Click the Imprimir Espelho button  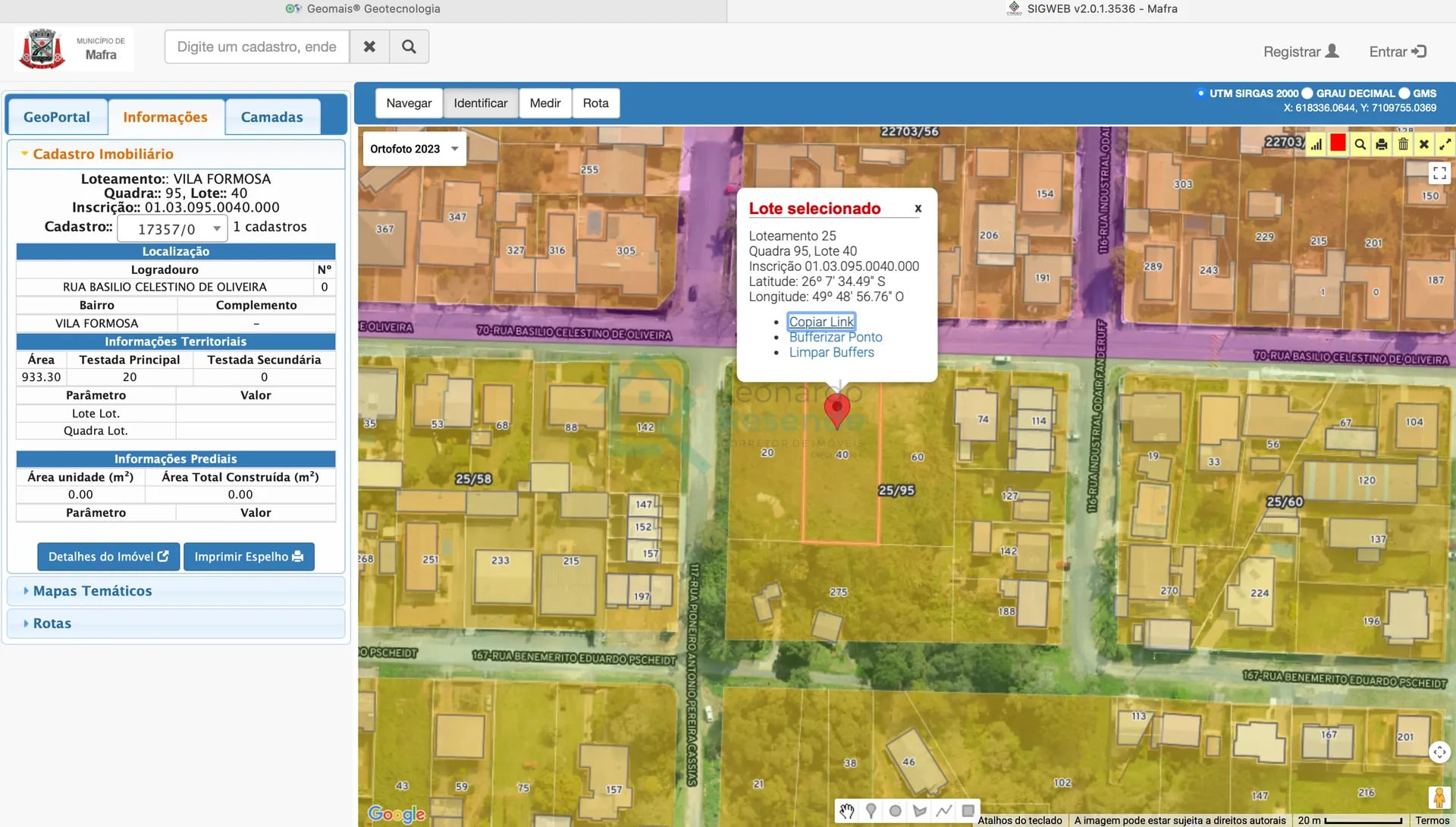pyautogui.click(x=249, y=557)
